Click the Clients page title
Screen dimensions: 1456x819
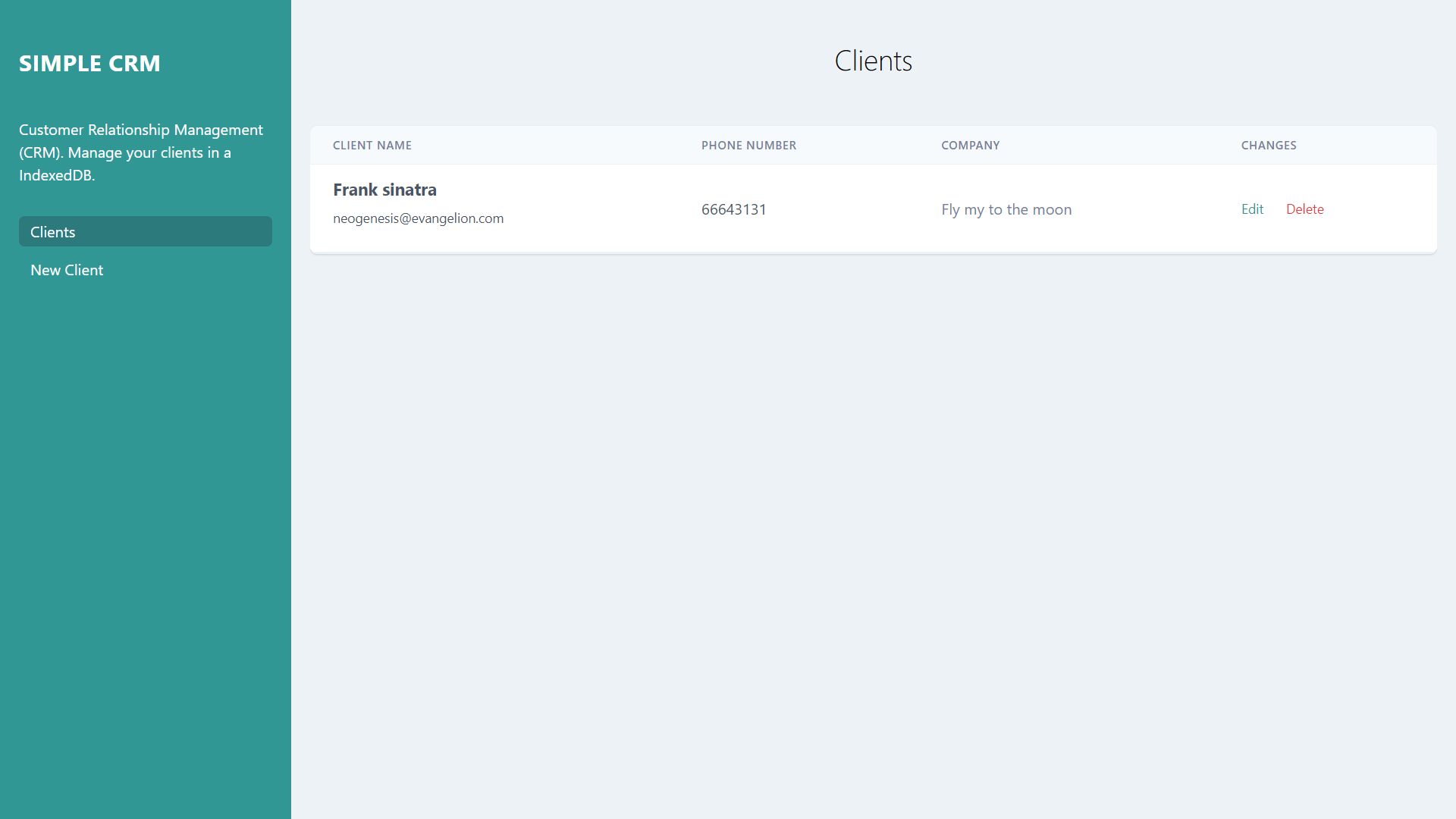pyautogui.click(x=874, y=61)
